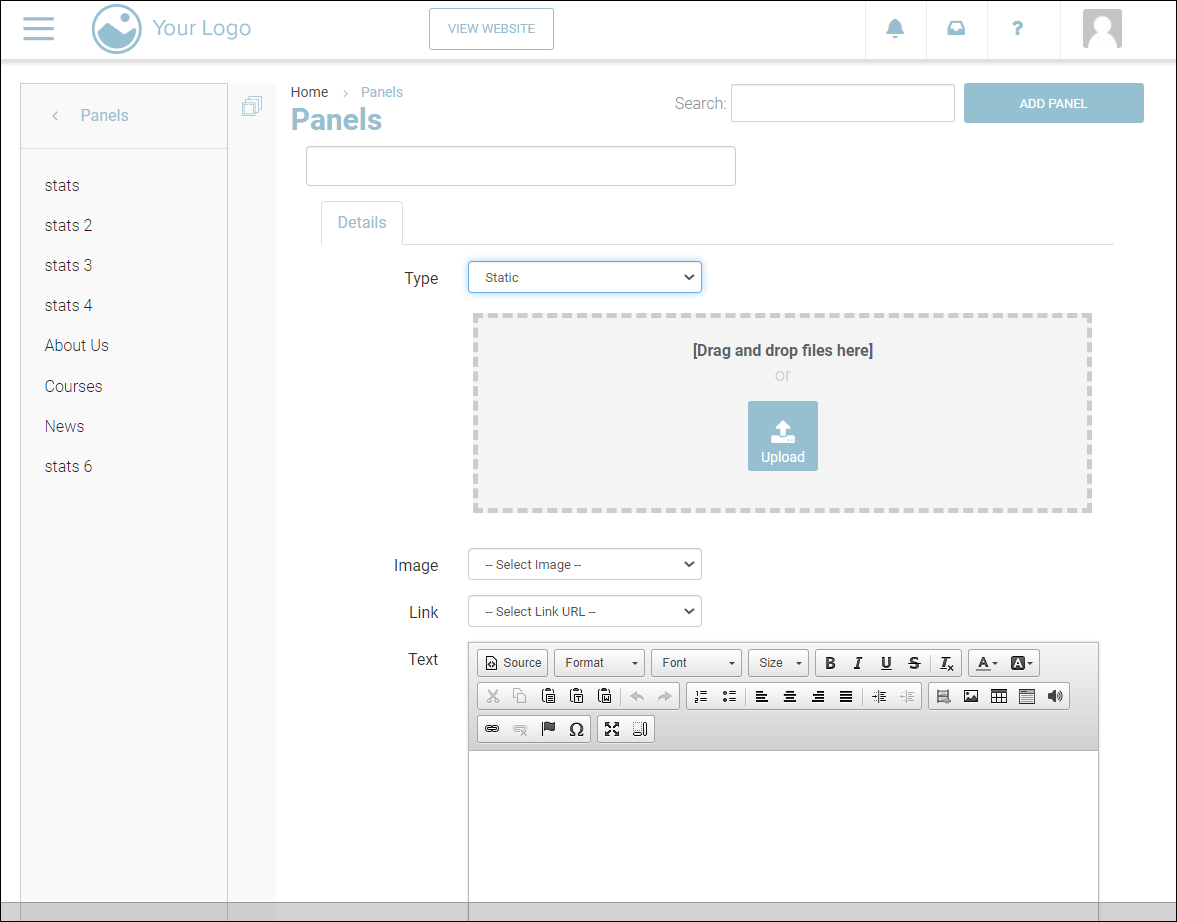Screen dimensions: 1177x922
Task: Open the Select Link URL dropdown
Action: [585, 612]
